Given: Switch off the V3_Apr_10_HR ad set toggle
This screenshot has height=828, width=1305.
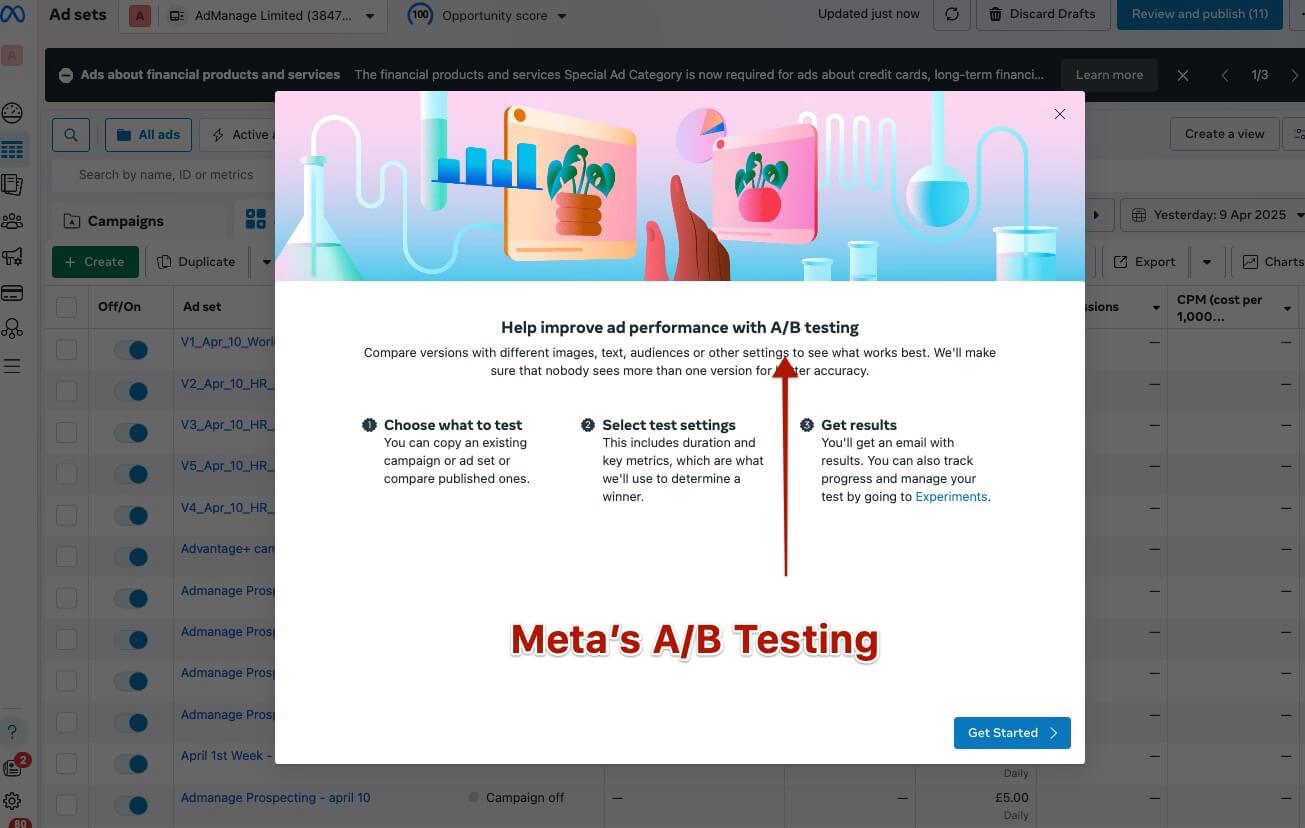Looking at the screenshot, I should (x=130, y=432).
